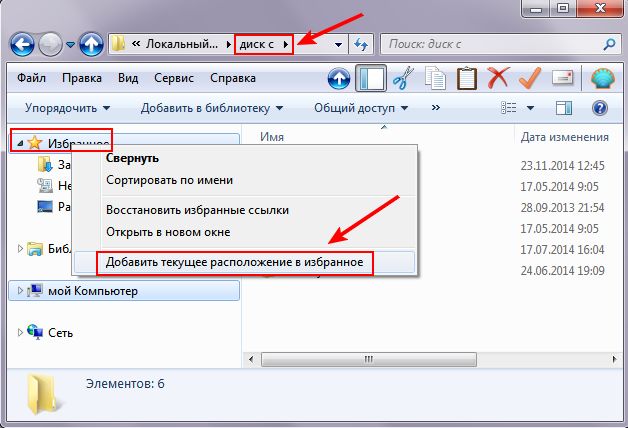Click the 'Локальный...' breadcrumb segment
Viewport: 628px width, 428px height.
click(182, 44)
